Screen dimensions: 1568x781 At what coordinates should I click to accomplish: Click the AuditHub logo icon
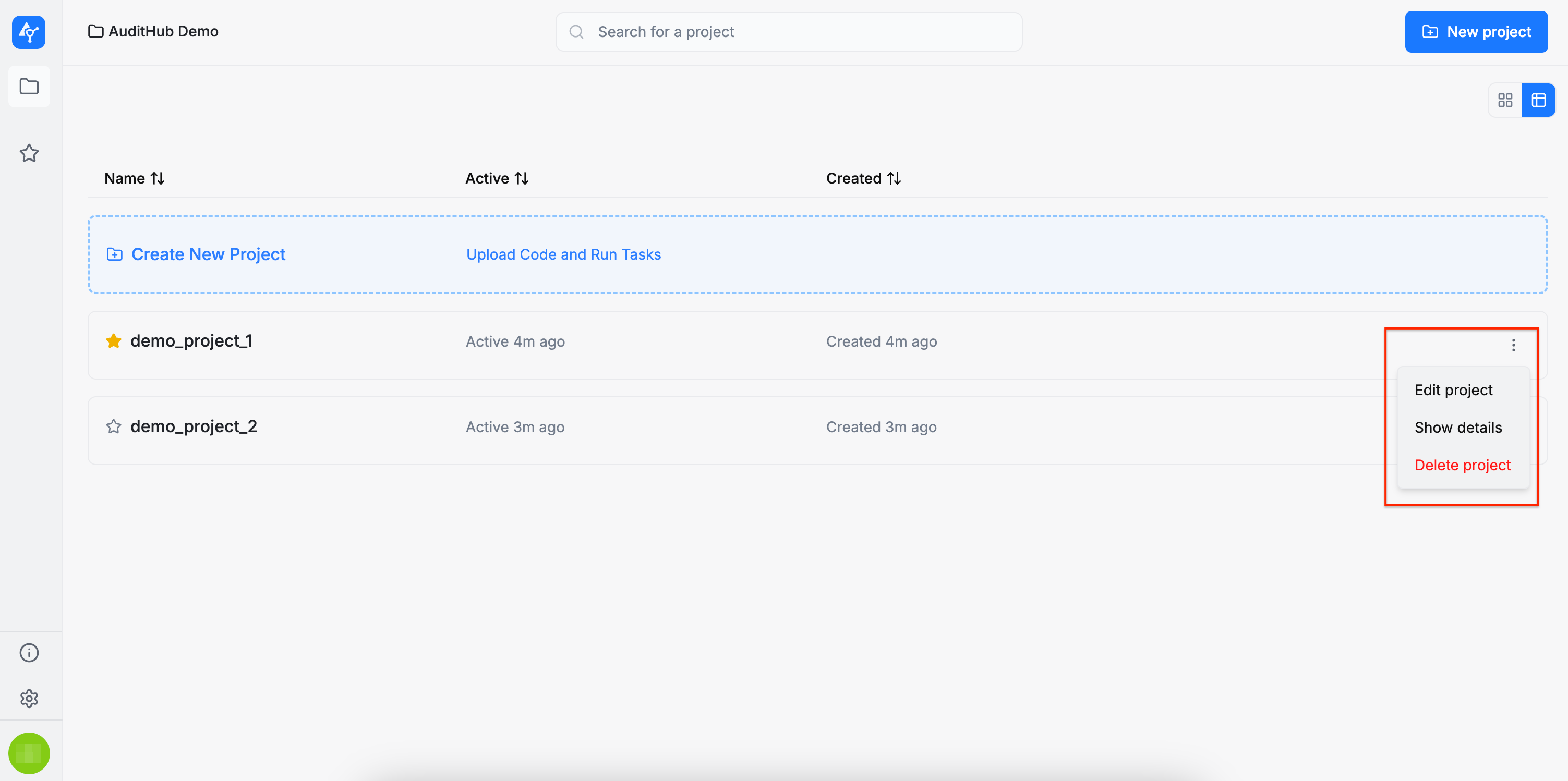29,32
